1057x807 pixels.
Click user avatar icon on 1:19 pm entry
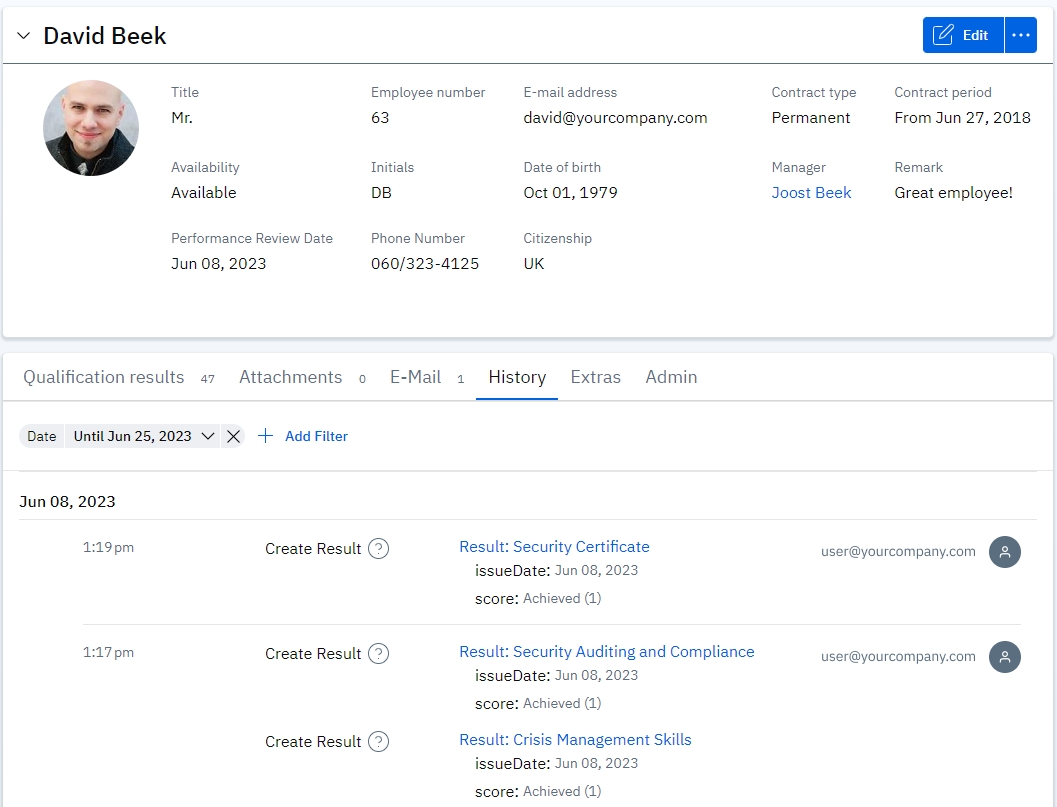tap(1004, 552)
